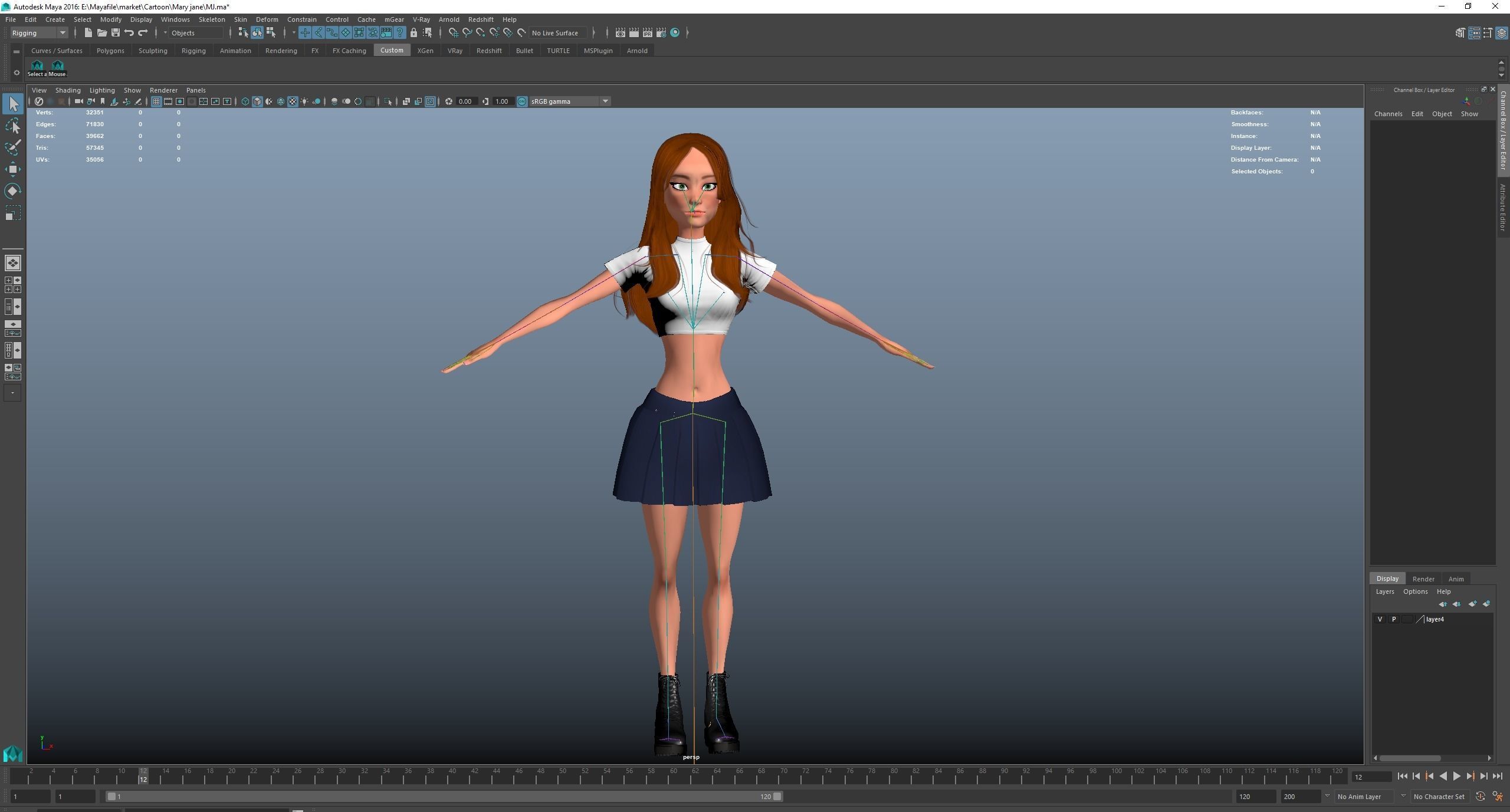The width and height of the screenshot is (1510, 812).
Task: Play the animation backwards
Action: pyautogui.click(x=1443, y=777)
